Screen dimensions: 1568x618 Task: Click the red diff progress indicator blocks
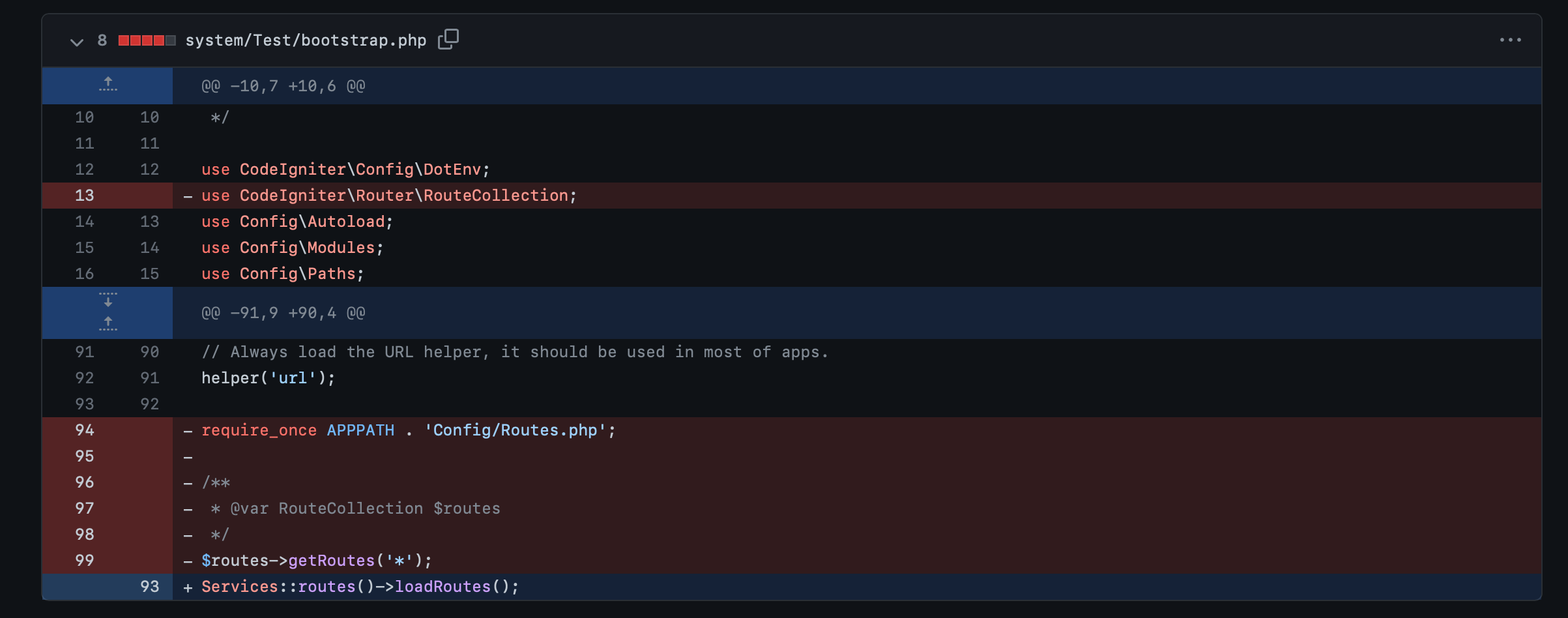coord(145,40)
